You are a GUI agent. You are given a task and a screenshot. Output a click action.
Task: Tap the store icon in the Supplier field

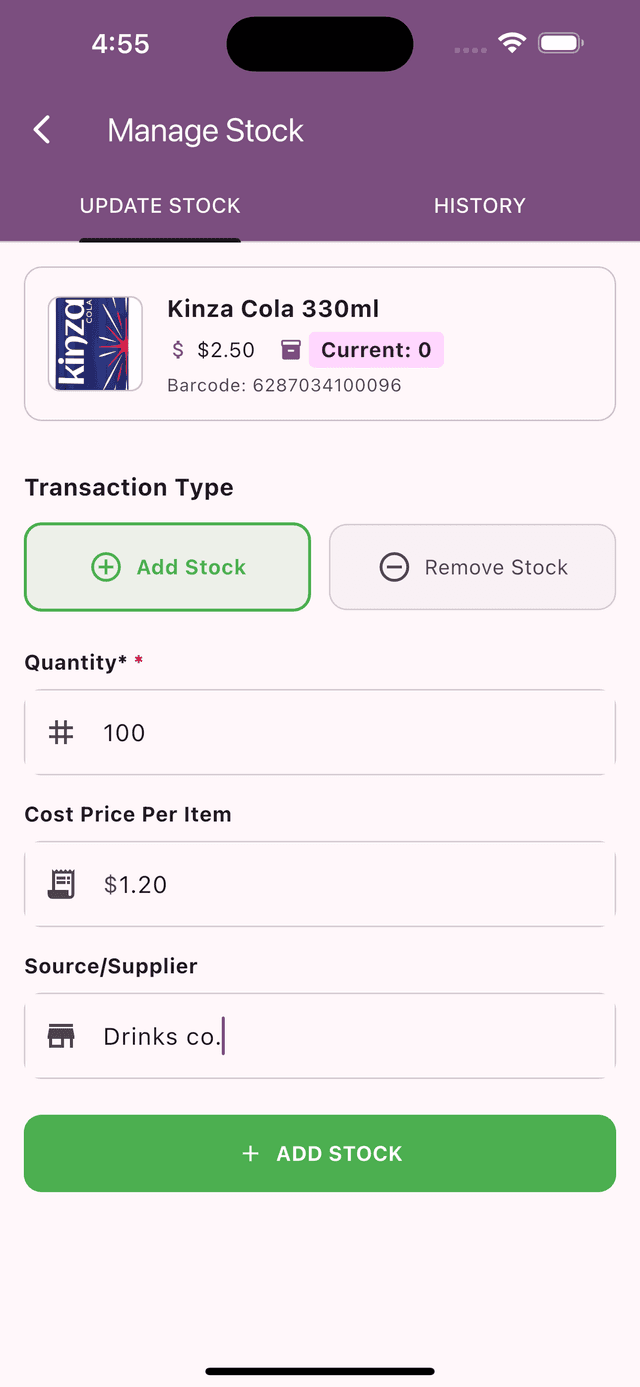pos(62,1036)
